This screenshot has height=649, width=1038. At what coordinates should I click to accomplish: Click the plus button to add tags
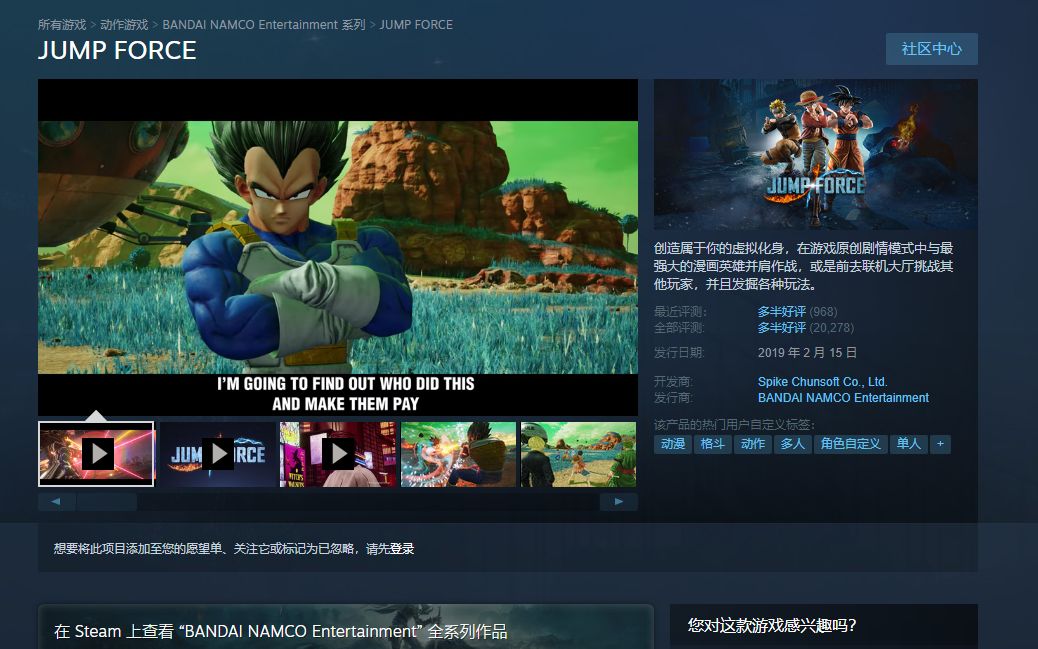click(x=939, y=444)
